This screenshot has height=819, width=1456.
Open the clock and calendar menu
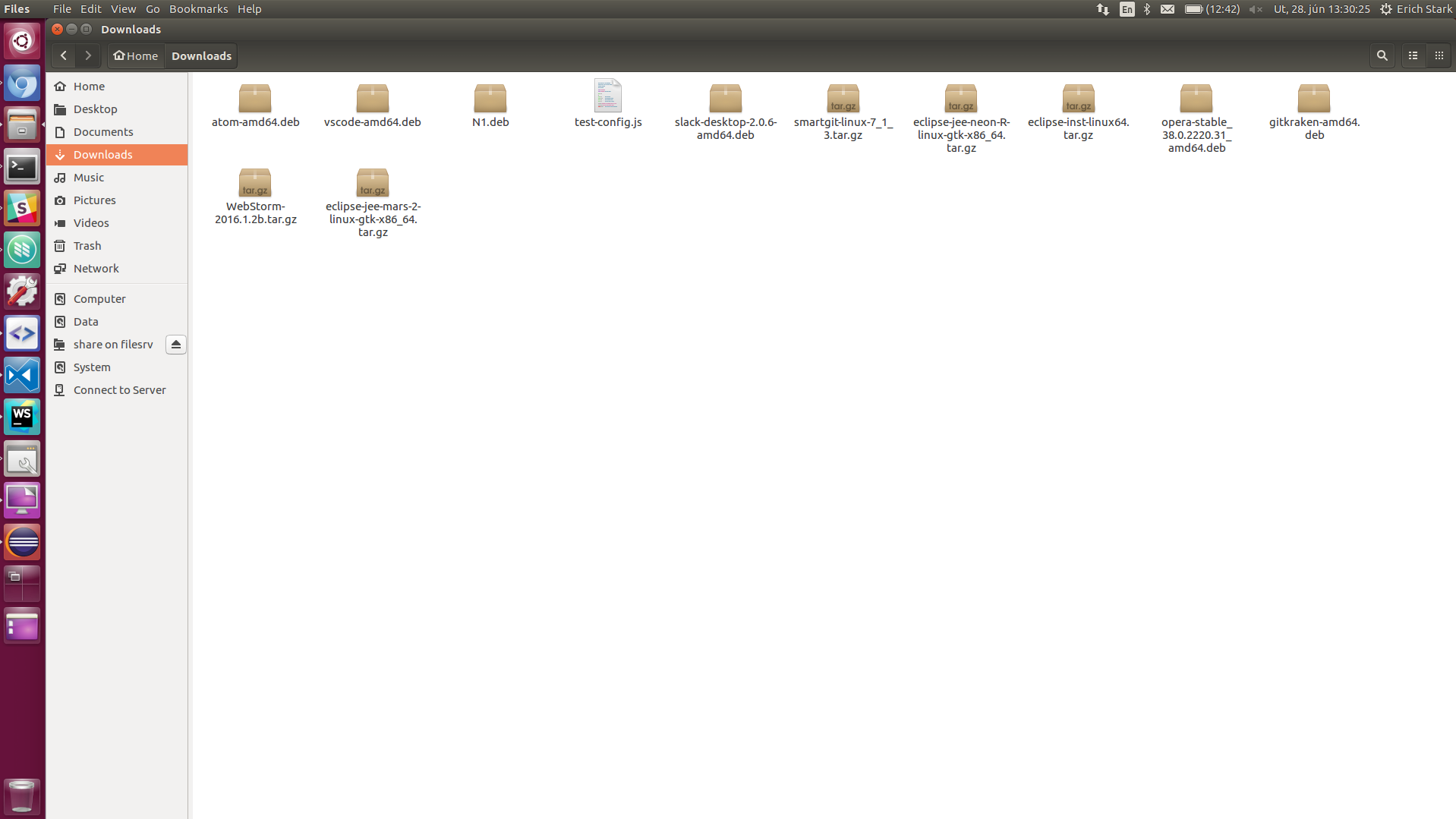point(1322,9)
